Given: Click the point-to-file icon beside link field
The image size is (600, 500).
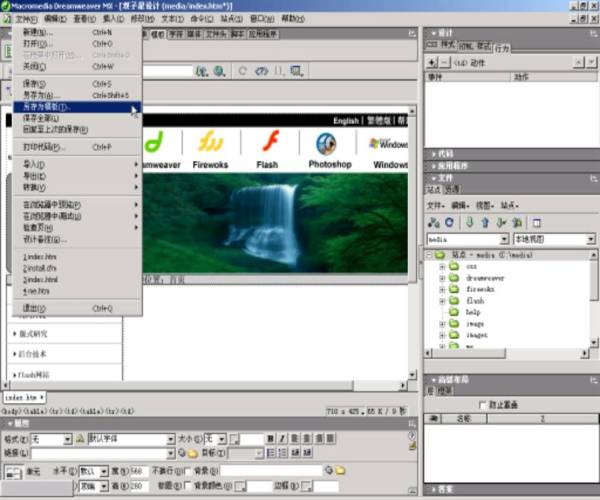Looking at the screenshot, I should 182,453.
